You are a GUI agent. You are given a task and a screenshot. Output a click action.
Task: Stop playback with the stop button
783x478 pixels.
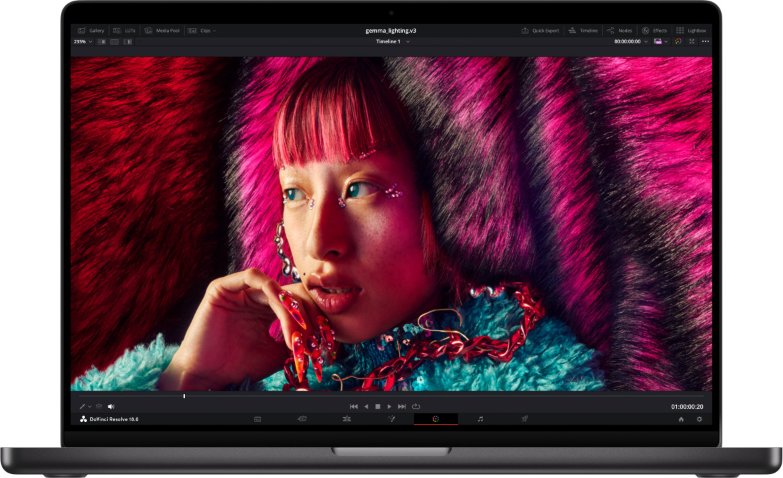[x=378, y=407]
